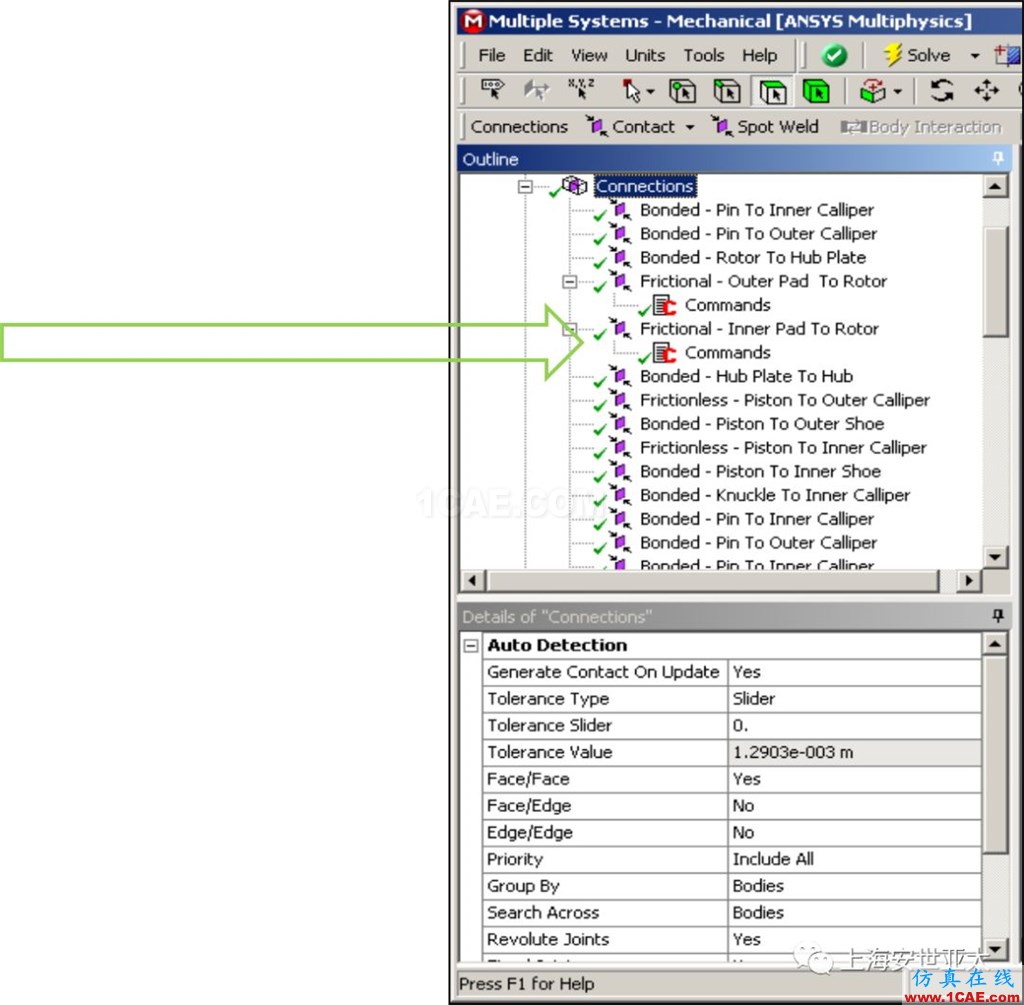The width and height of the screenshot is (1024, 1005).
Task: Open the Tools menu
Action: point(703,56)
